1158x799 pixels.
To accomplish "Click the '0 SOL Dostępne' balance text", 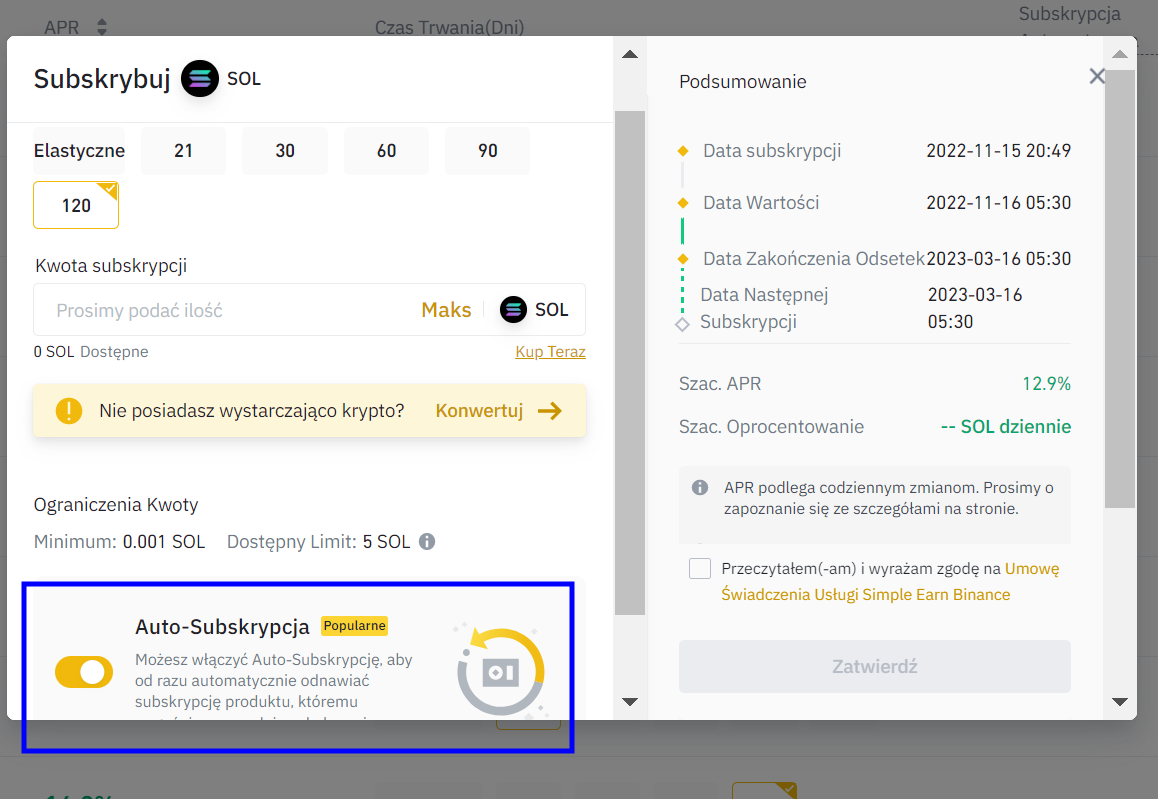I will 91,352.
